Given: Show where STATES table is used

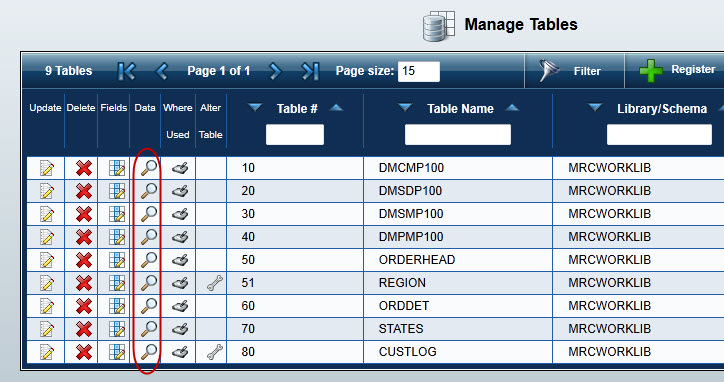Looking at the screenshot, I should coord(180,329).
